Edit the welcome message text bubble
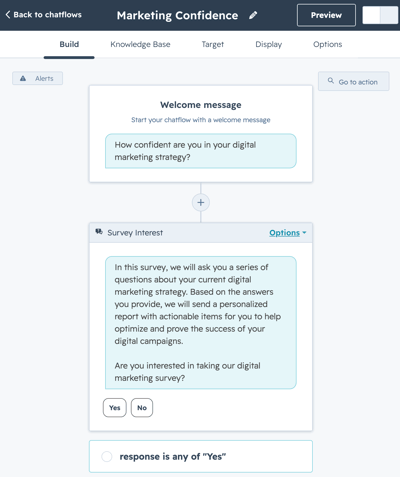The width and height of the screenshot is (400, 477). point(201,151)
